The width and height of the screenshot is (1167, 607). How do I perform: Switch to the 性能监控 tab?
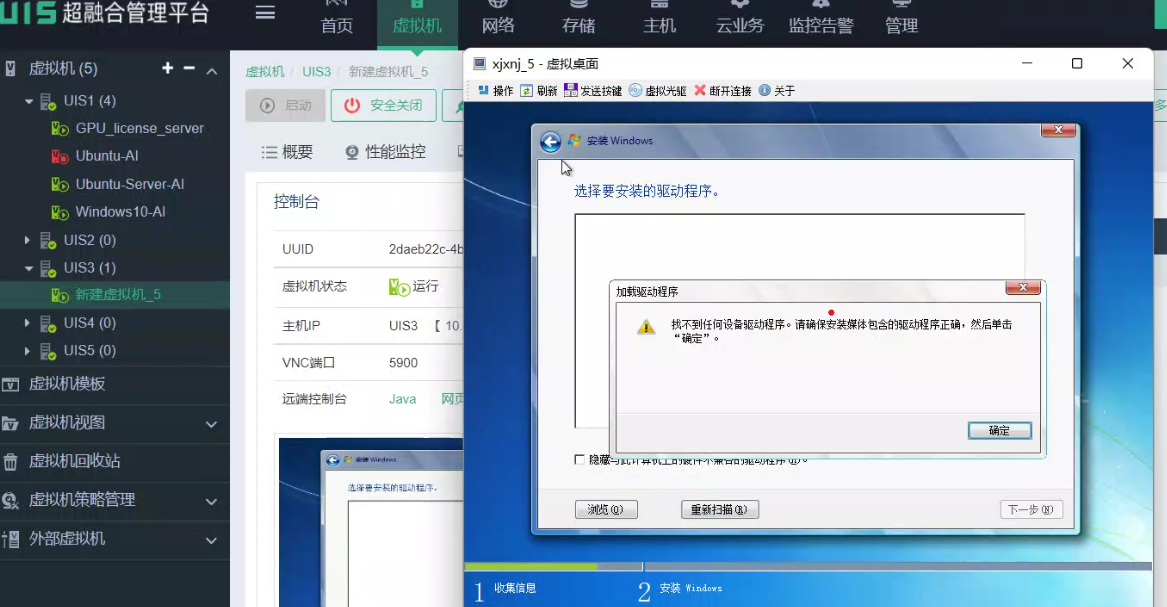tap(386, 152)
